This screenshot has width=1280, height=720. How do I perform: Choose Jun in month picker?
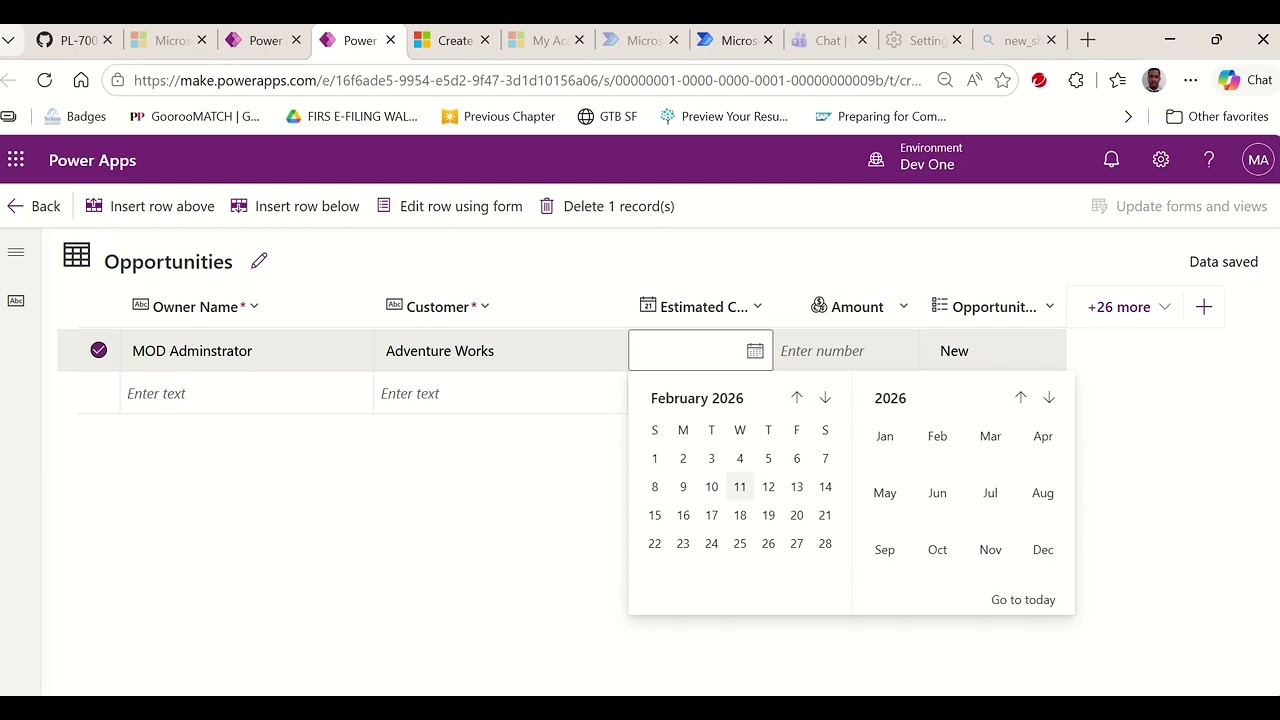click(937, 493)
